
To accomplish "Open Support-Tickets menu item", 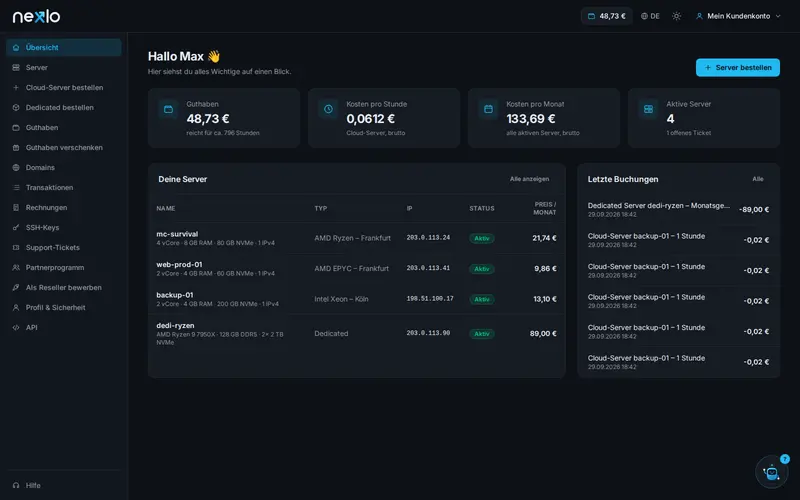I will [64, 247].
